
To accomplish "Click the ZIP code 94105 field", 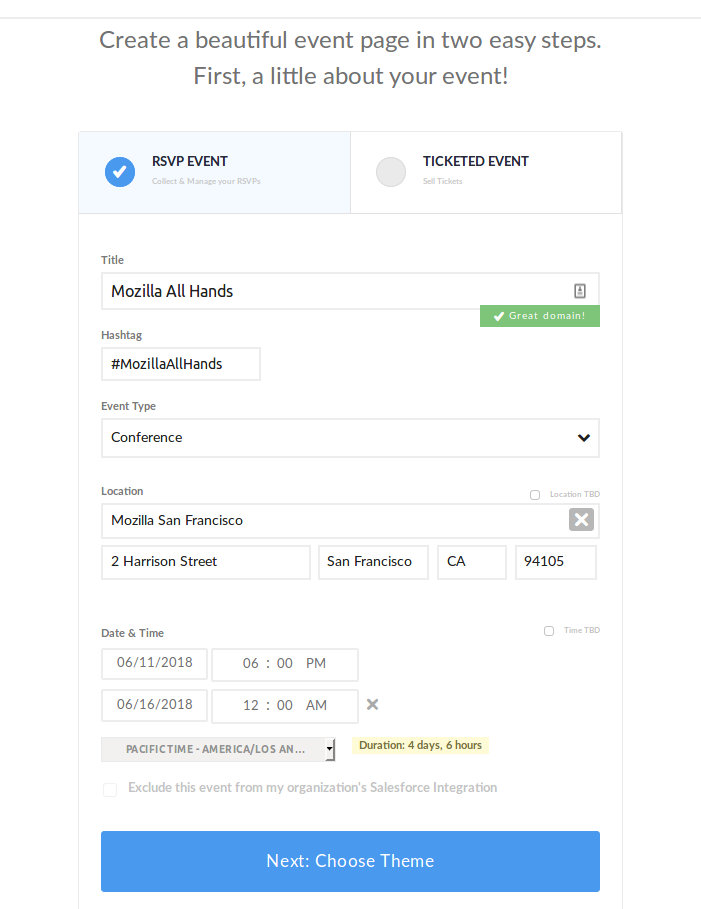I will coord(555,562).
